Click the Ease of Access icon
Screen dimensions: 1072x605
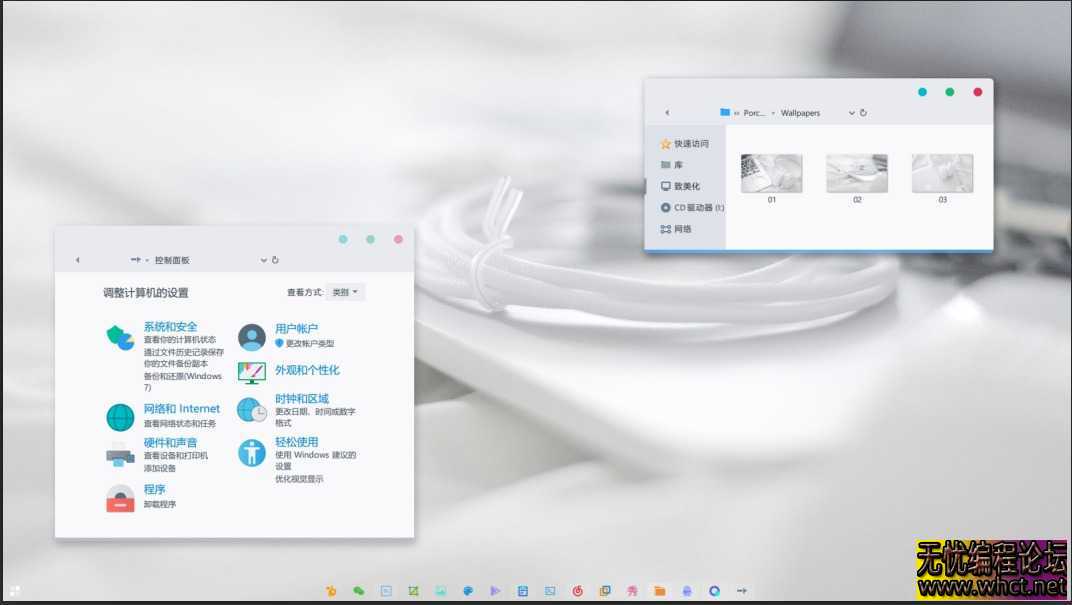[252, 452]
